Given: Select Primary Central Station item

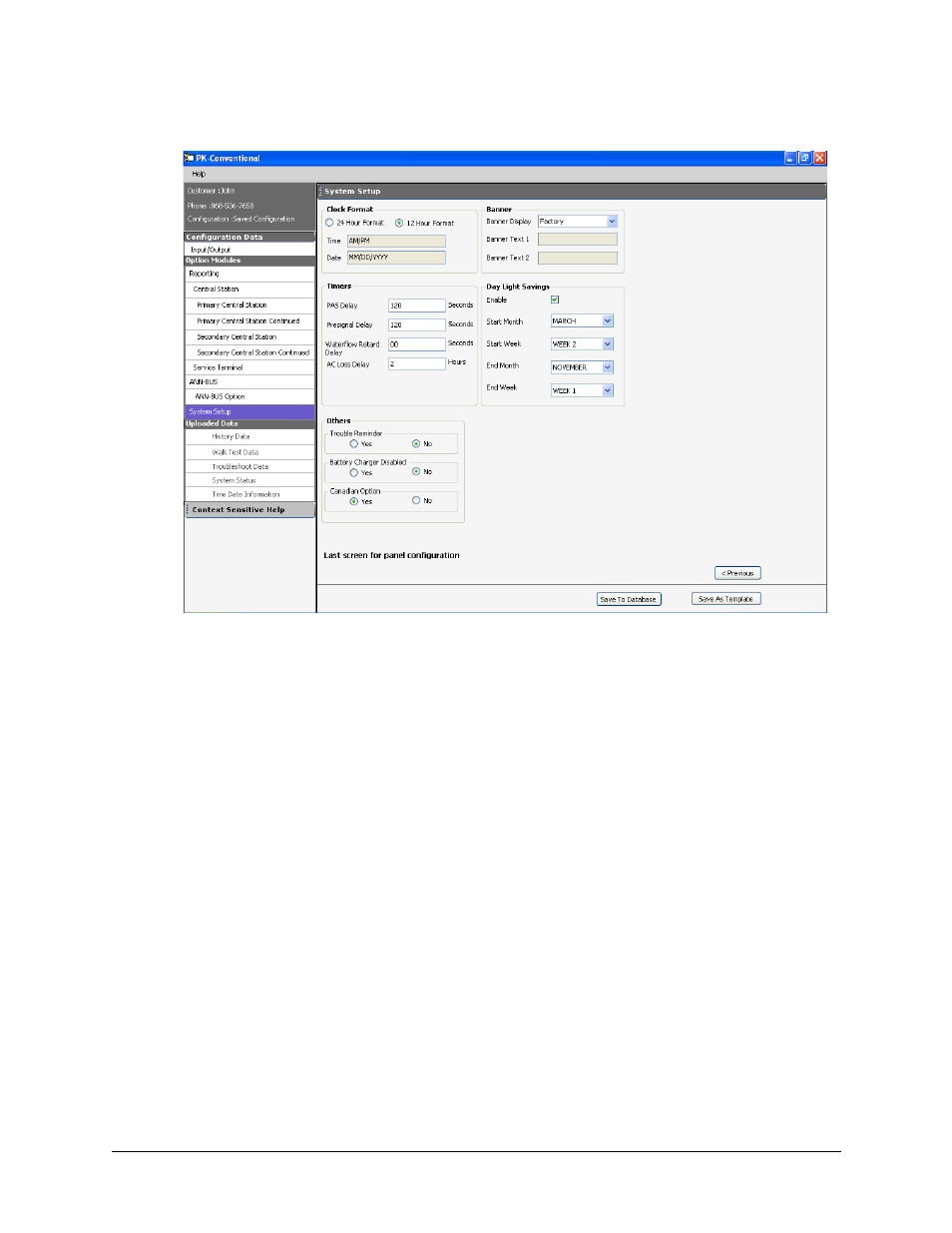Looking at the screenshot, I should pos(249,306).
